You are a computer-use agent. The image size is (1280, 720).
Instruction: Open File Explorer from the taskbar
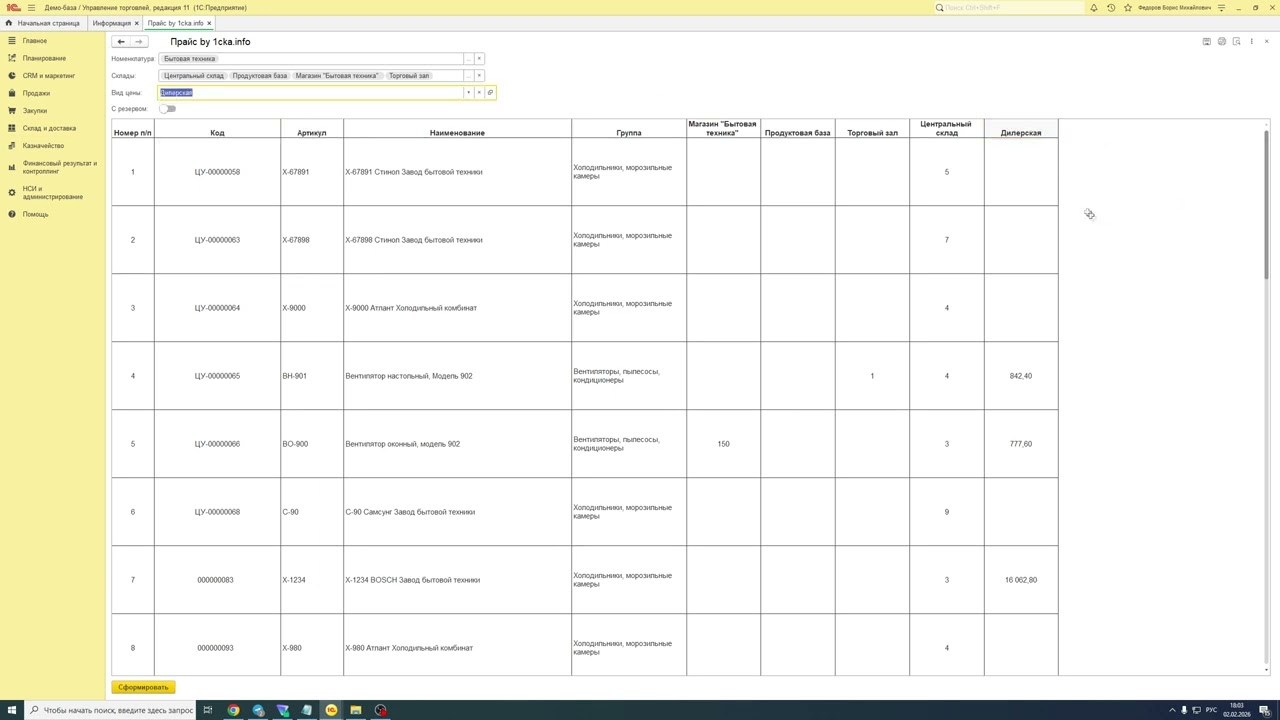pyautogui.click(x=355, y=710)
